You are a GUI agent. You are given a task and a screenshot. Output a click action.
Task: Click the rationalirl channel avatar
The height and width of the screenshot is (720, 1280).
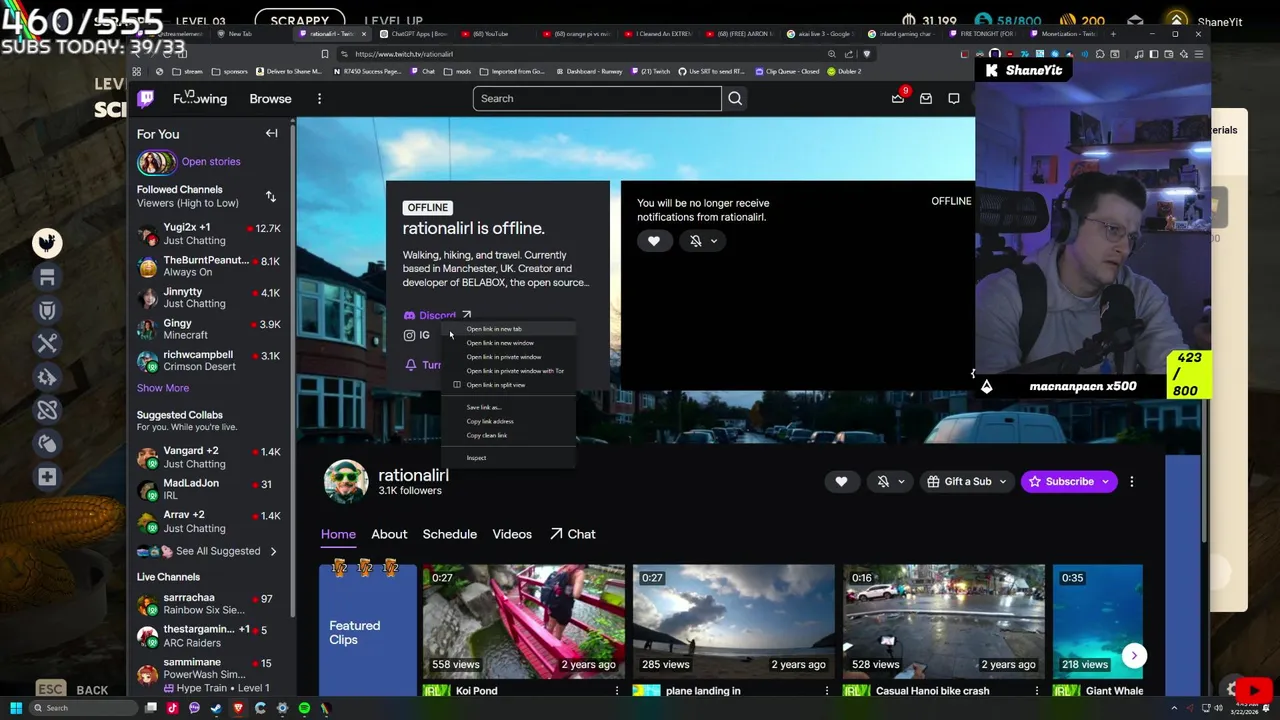[345, 481]
